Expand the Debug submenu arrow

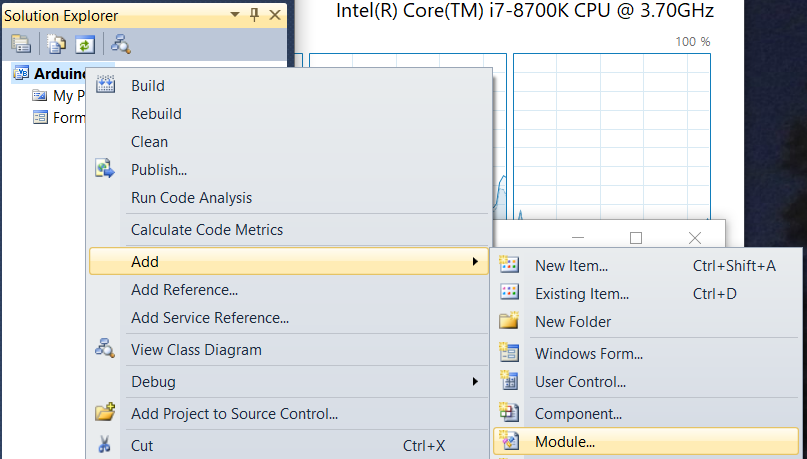pos(475,381)
